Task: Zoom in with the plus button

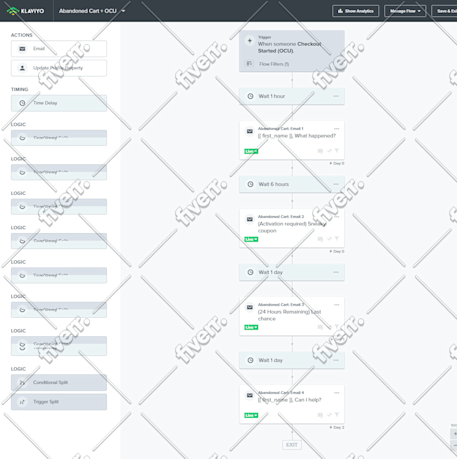Action: pyautogui.click(x=454, y=434)
